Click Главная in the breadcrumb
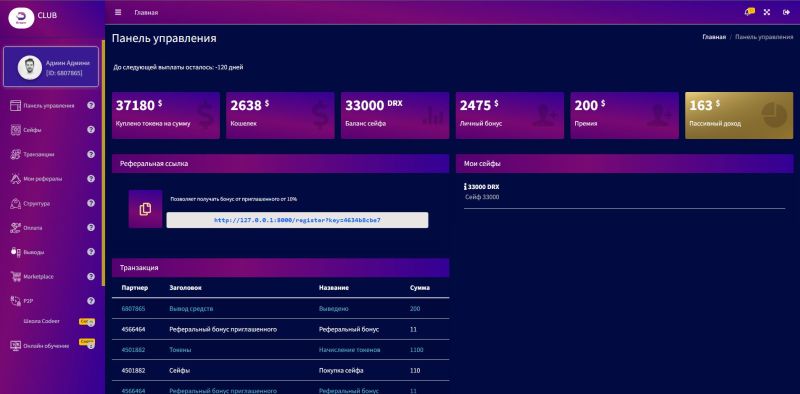The height and width of the screenshot is (394, 800). pos(714,37)
